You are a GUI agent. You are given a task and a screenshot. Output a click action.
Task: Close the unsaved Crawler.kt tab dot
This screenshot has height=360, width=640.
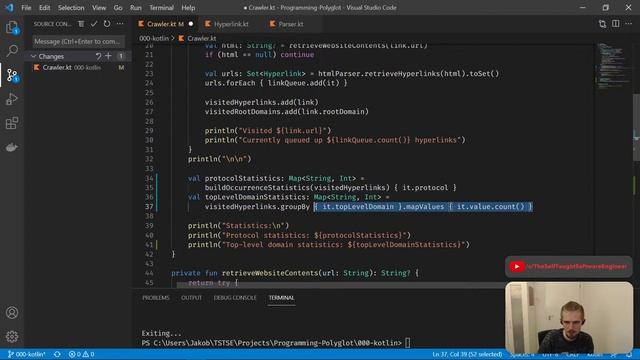pos(191,24)
